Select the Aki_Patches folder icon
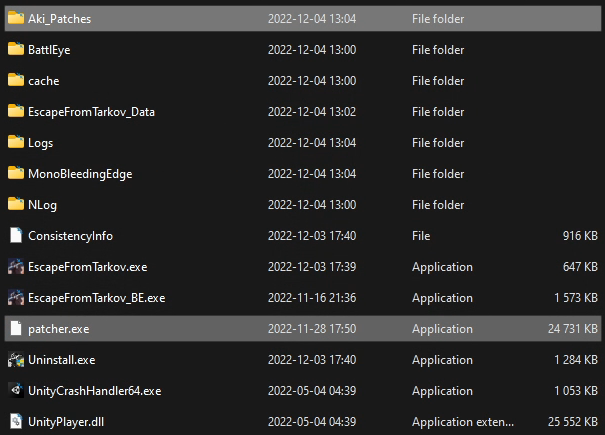The width and height of the screenshot is (605, 435). tap(16, 18)
